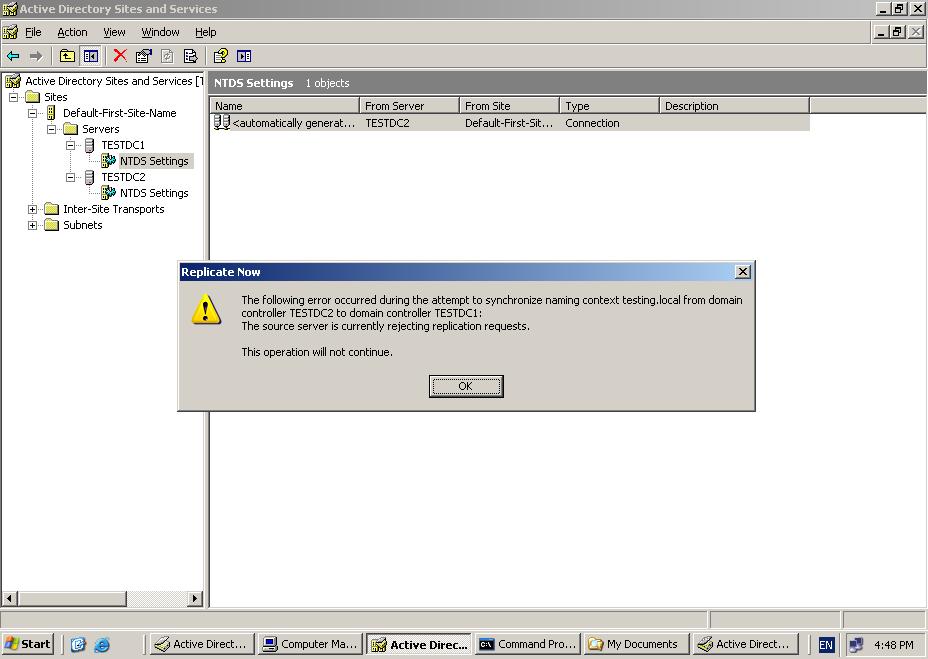Click the Default-First-Site-Name site icon
The image size is (928, 659).
[51, 112]
